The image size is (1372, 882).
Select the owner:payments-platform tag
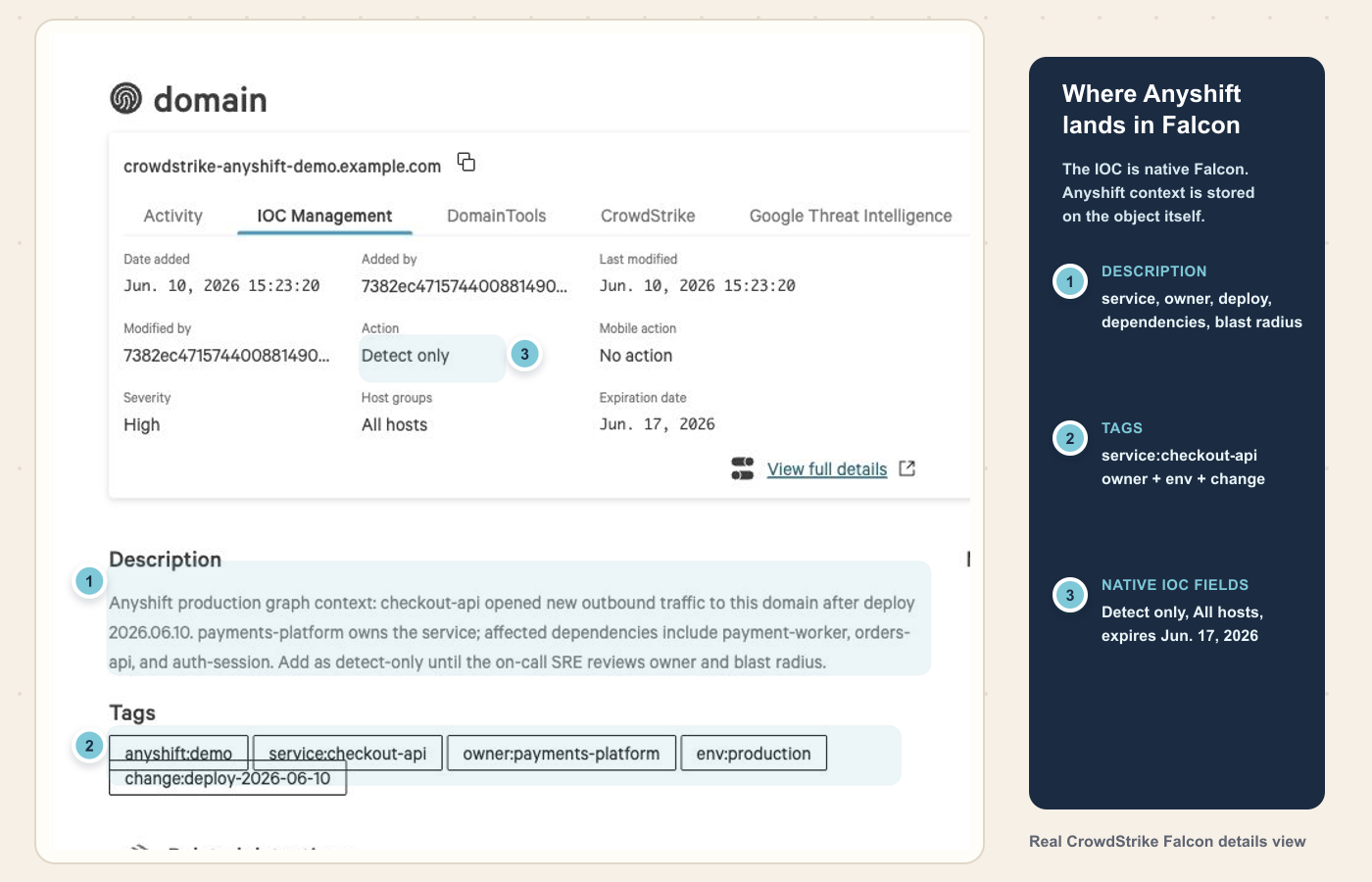(x=562, y=753)
